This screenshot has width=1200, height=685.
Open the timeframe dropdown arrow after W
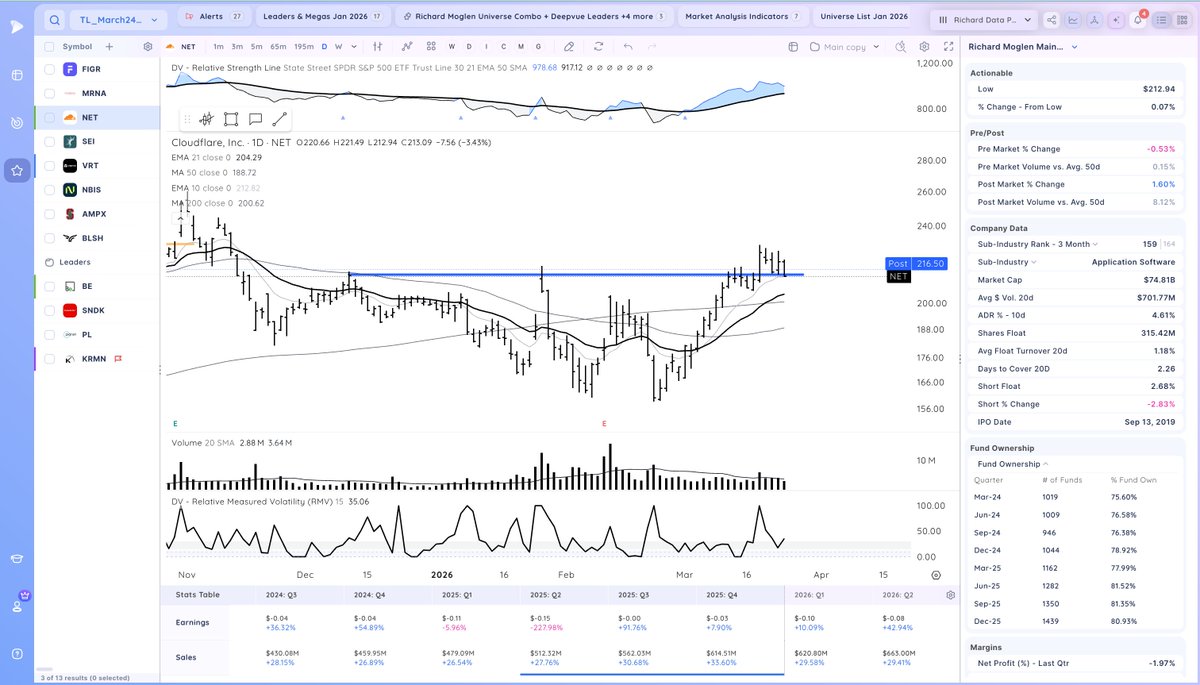click(x=352, y=46)
